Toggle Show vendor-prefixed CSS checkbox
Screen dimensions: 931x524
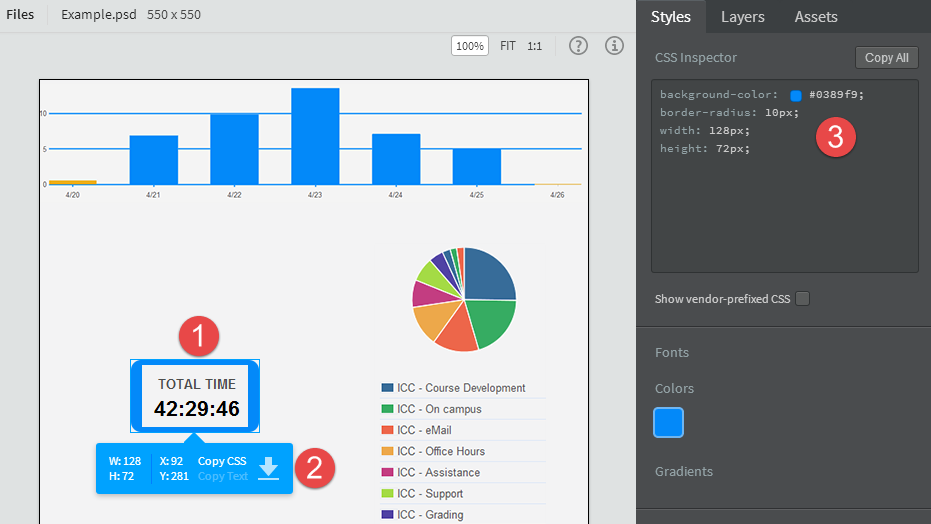point(802,298)
